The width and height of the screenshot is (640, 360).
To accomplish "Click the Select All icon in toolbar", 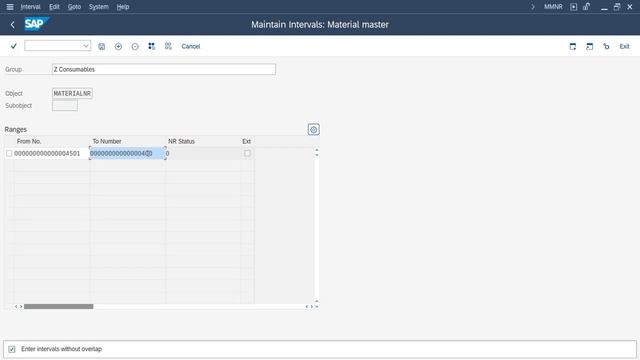I will click(x=151, y=46).
